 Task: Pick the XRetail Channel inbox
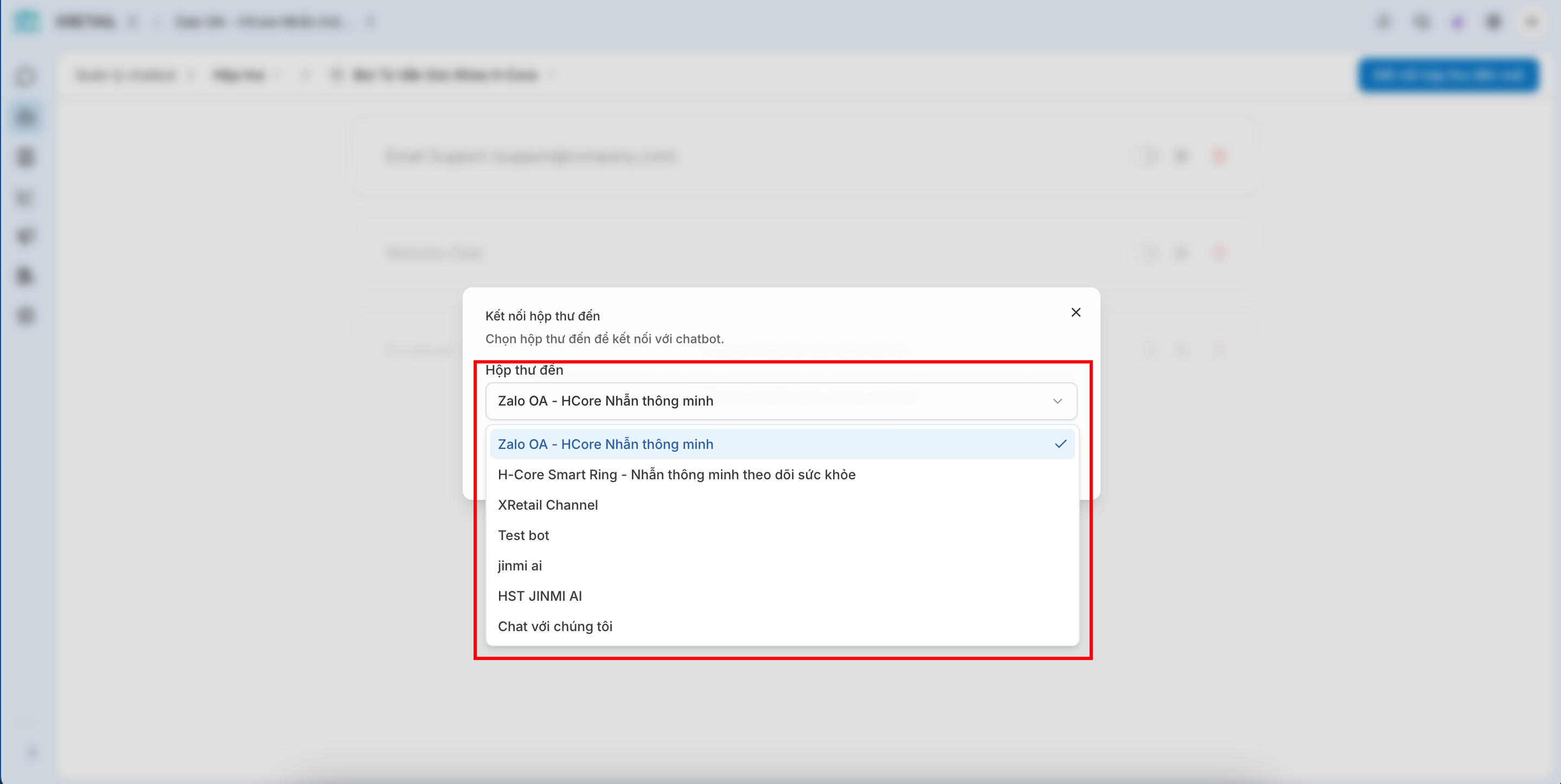(782, 505)
